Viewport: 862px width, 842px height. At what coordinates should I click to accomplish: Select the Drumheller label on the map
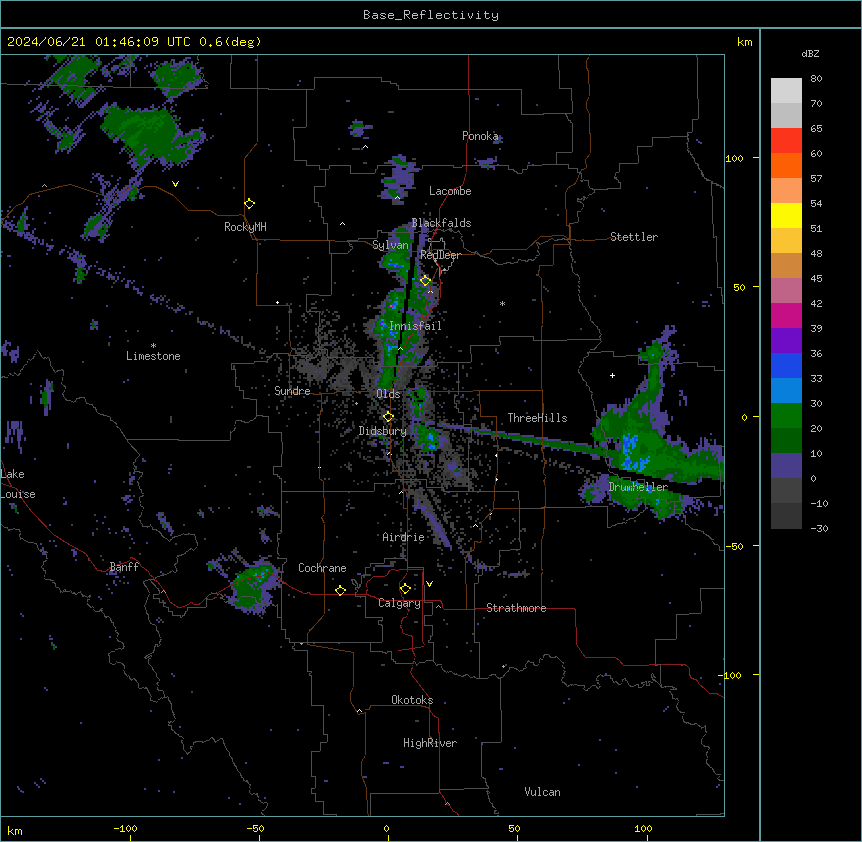[x=638, y=487]
